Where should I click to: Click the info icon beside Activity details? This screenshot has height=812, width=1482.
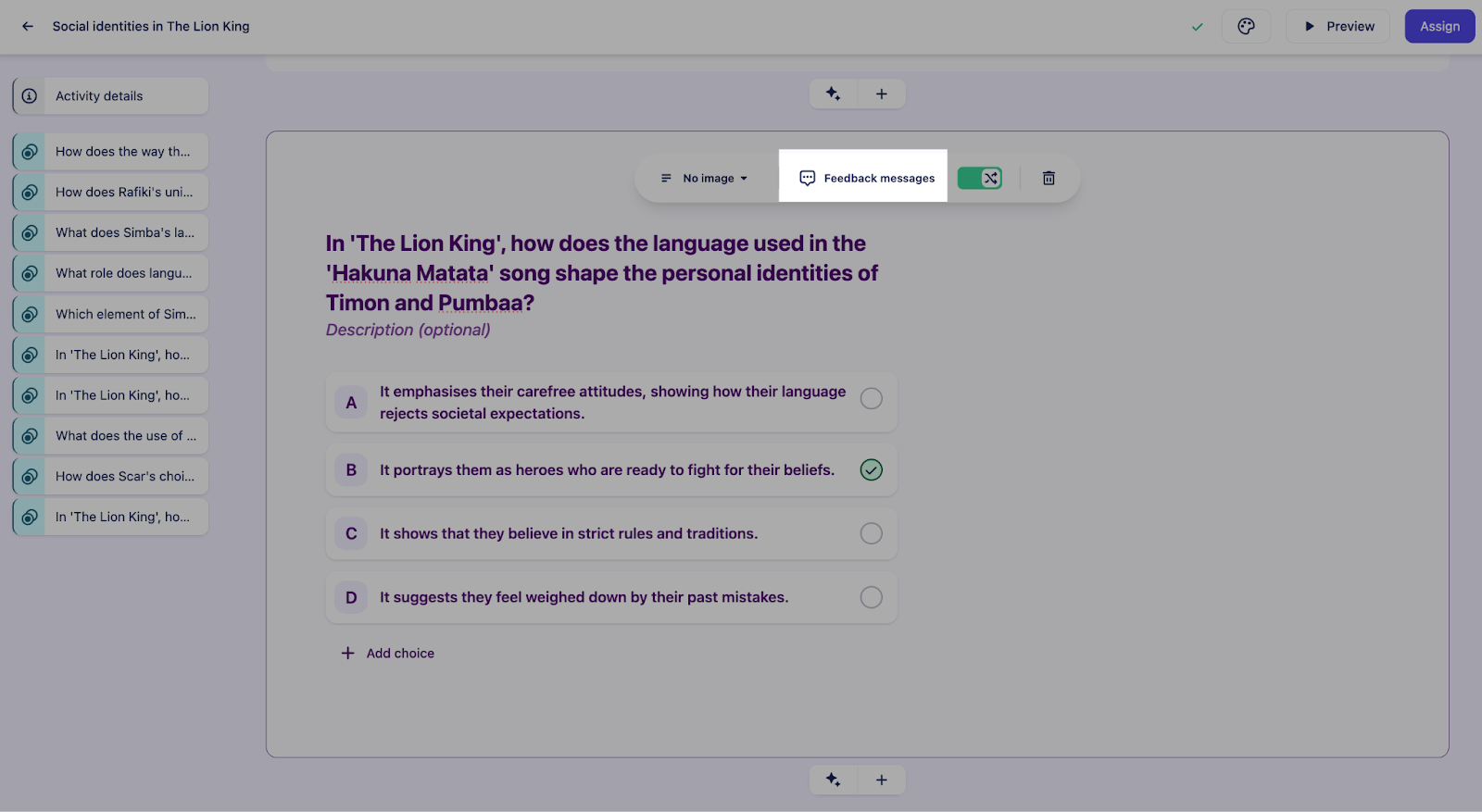pos(30,96)
